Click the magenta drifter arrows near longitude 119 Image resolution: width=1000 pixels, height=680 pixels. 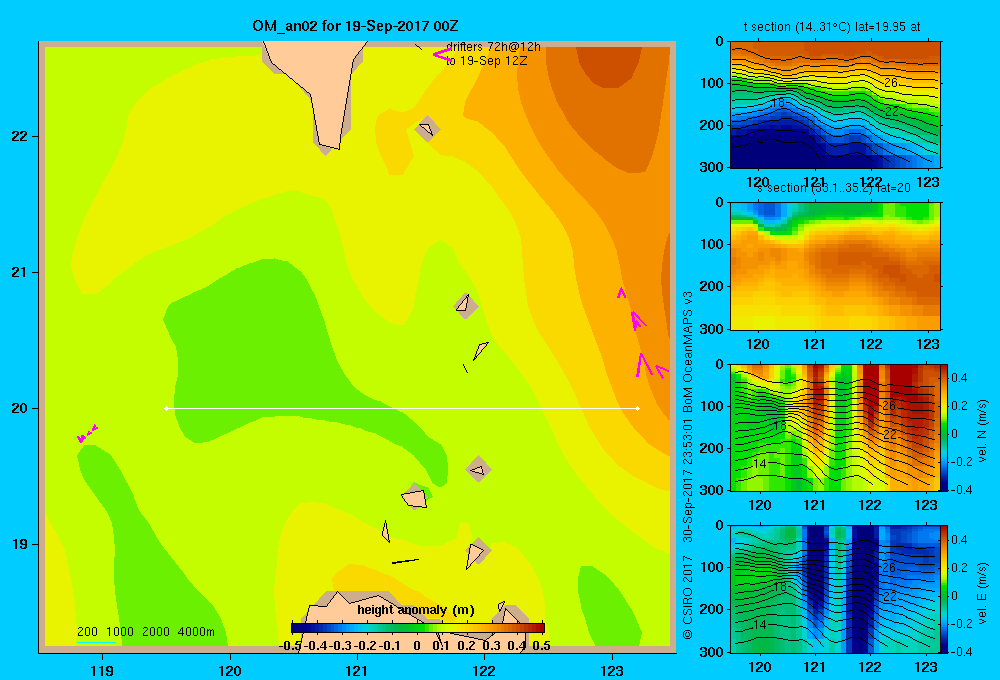click(87, 433)
